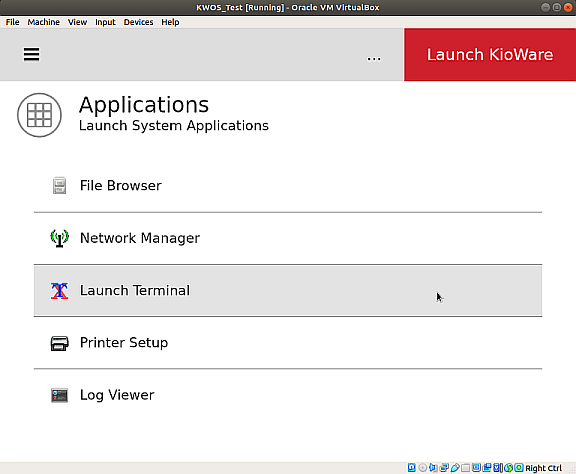This screenshot has width=576, height=474.
Task: Click the Applications grid icon
Action: (39, 115)
